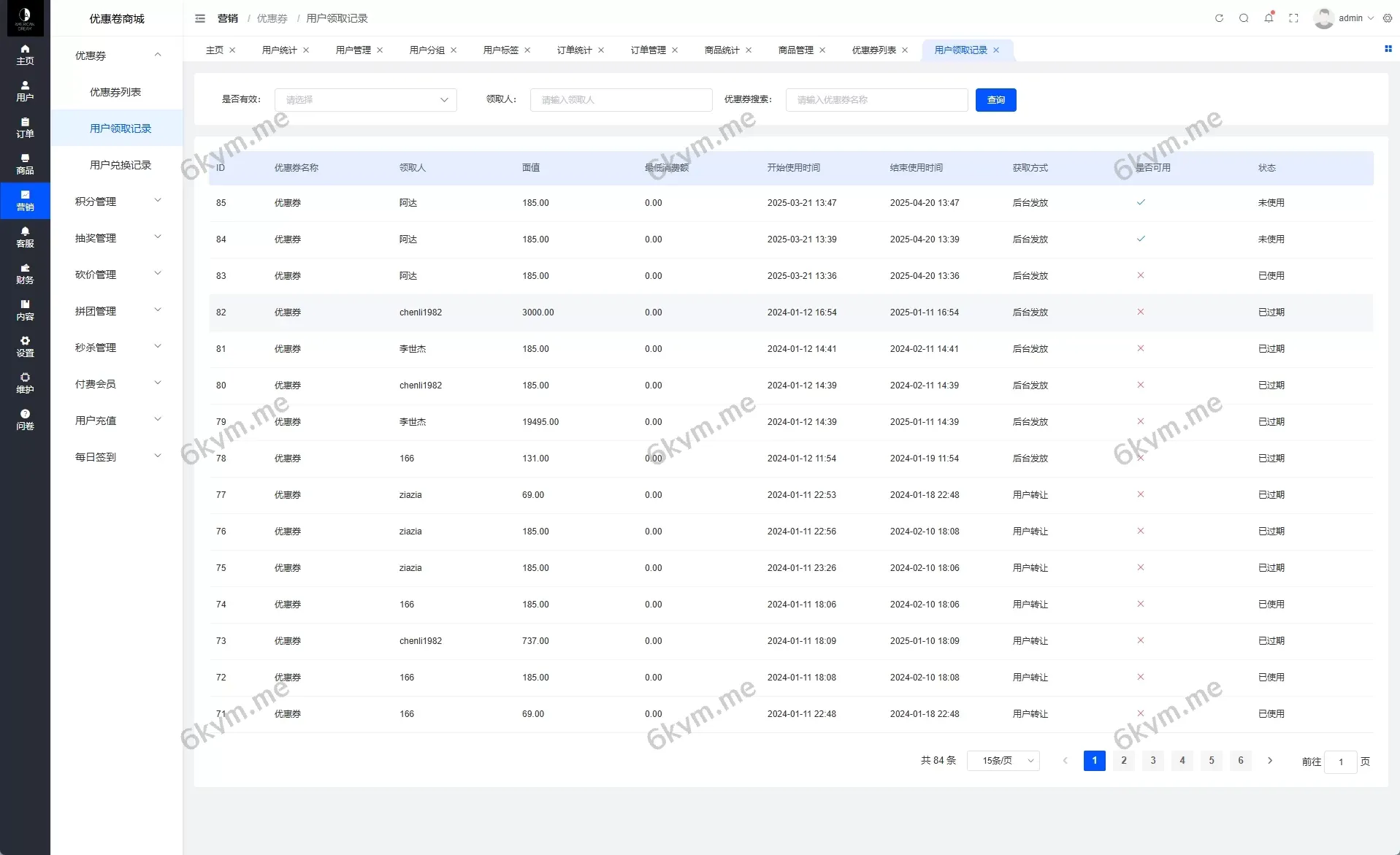Focus the 领取人 input field
Viewport: 1400px width, 855px height.
point(621,100)
